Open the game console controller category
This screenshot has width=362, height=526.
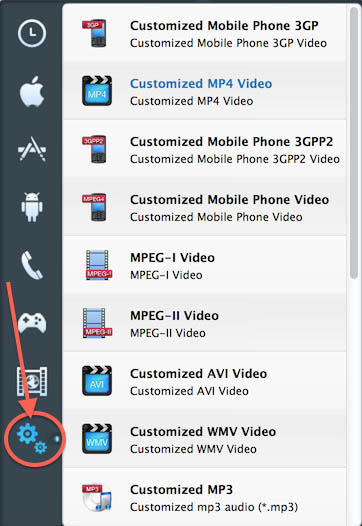pyautogui.click(x=32, y=323)
